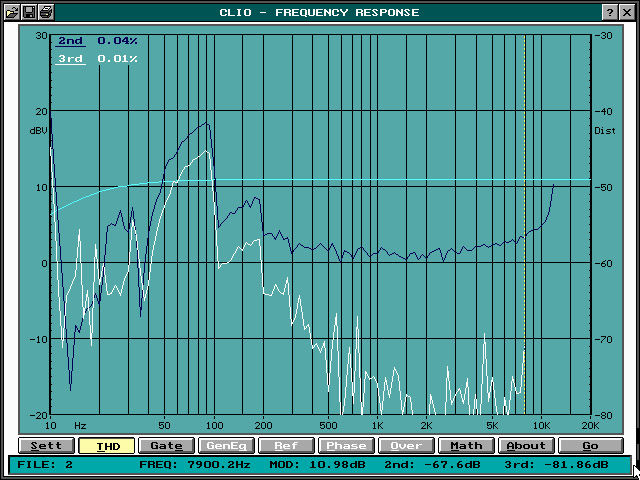This screenshot has width=640, height=480.
Task: Click 3rd: -81.86dB status readout
Action: pos(556,465)
